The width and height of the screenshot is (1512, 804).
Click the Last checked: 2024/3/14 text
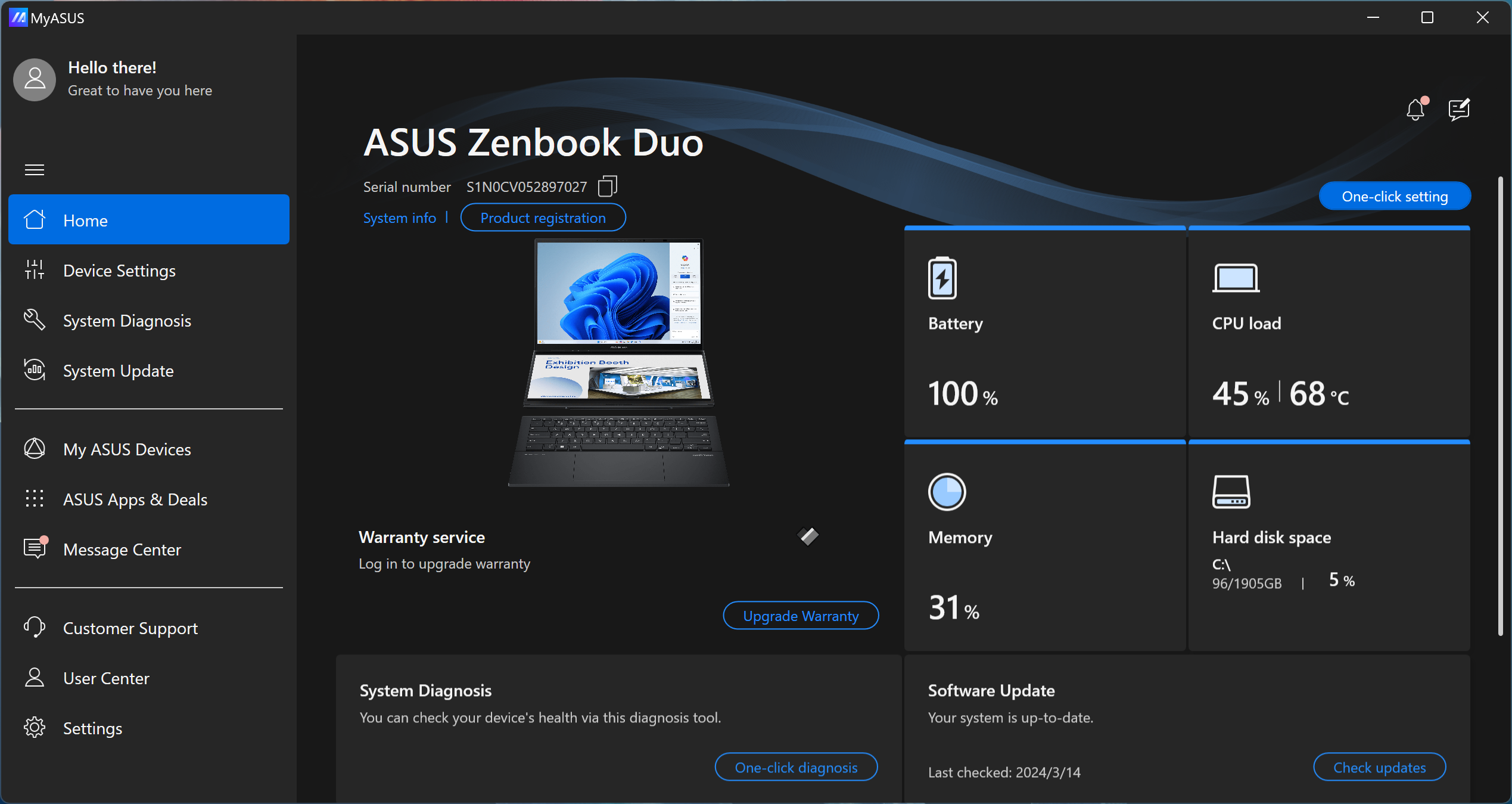[x=1004, y=772]
